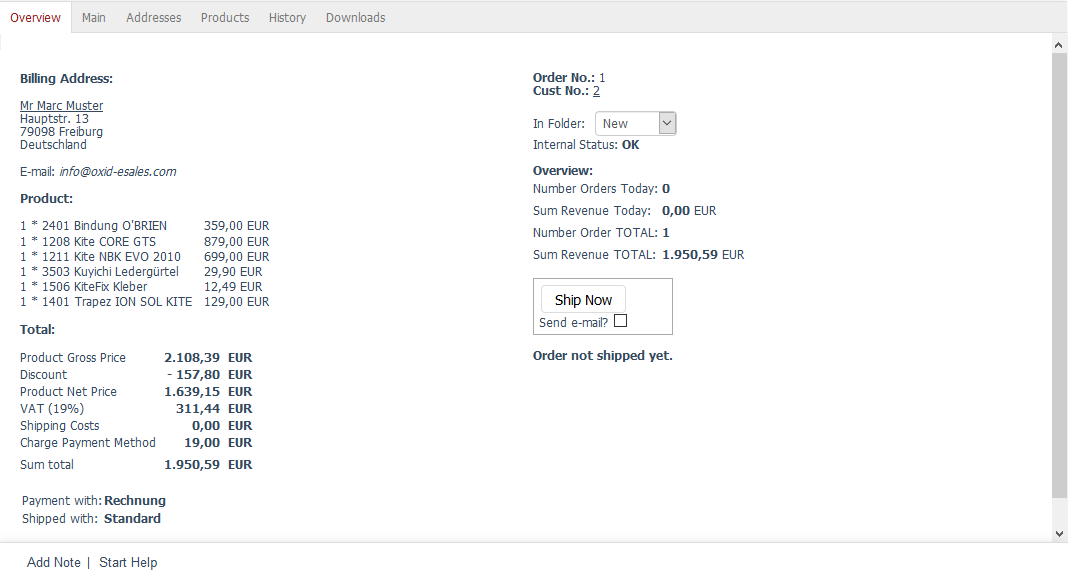Click the scrollbar down arrow

[x=1058, y=533]
